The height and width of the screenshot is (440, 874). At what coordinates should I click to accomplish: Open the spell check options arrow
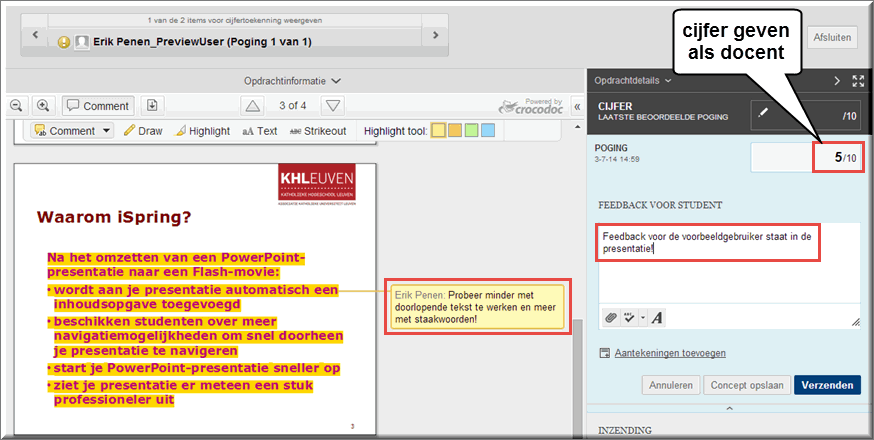pyautogui.click(x=643, y=318)
